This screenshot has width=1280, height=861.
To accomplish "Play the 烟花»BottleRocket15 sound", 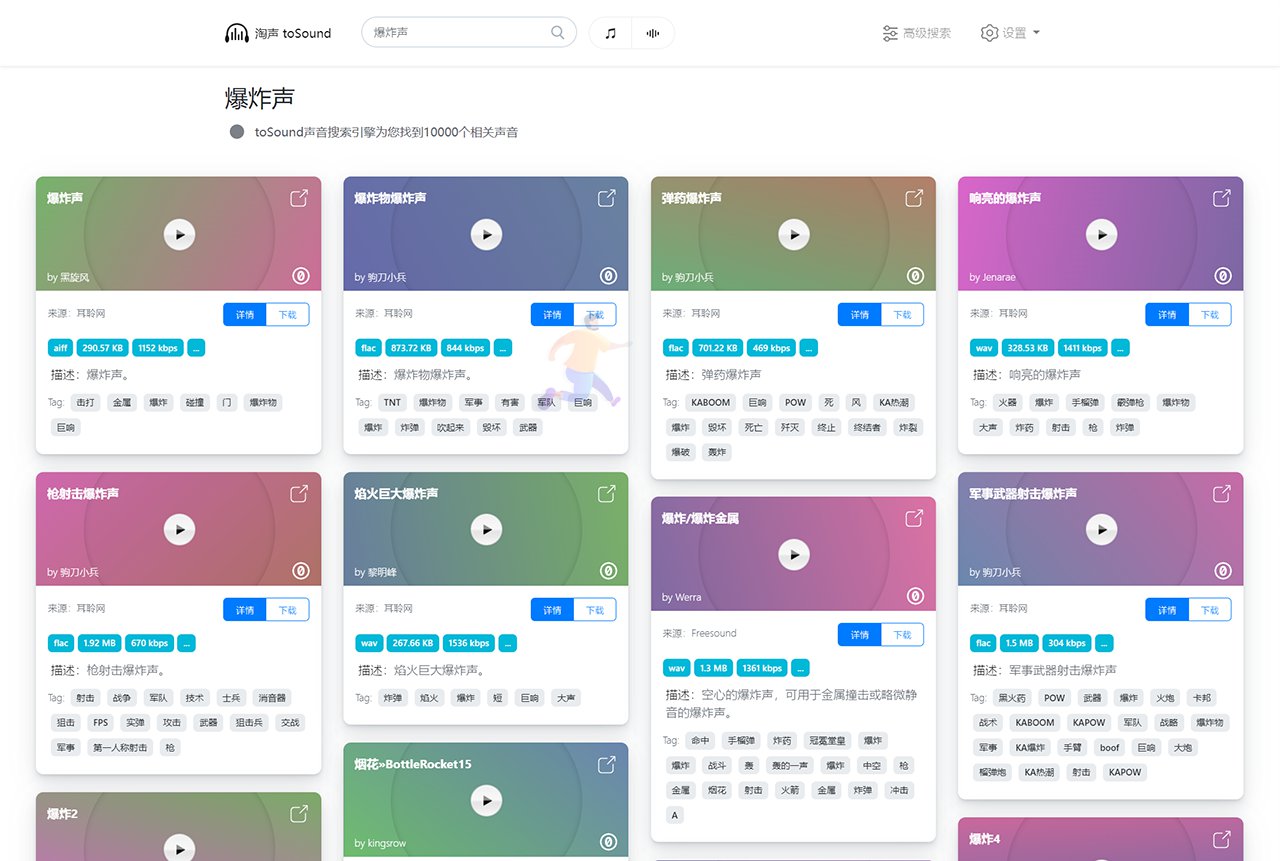I will click(x=486, y=800).
